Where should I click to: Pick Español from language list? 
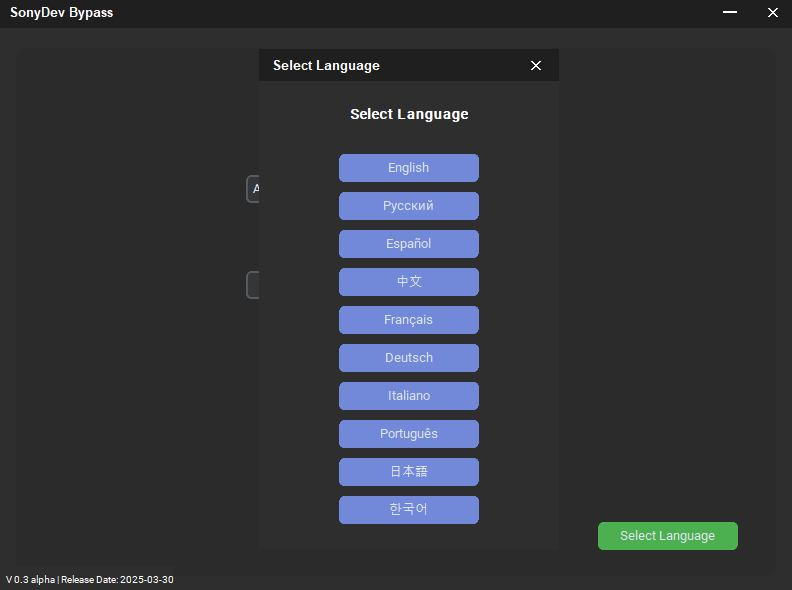(x=409, y=244)
